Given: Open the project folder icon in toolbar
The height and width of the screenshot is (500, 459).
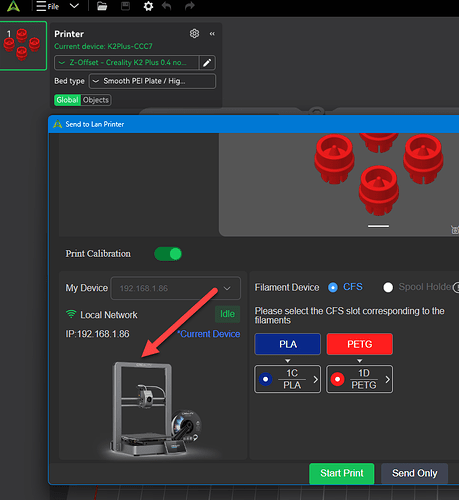Looking at the screenshot, I should (x=102, y=6).
